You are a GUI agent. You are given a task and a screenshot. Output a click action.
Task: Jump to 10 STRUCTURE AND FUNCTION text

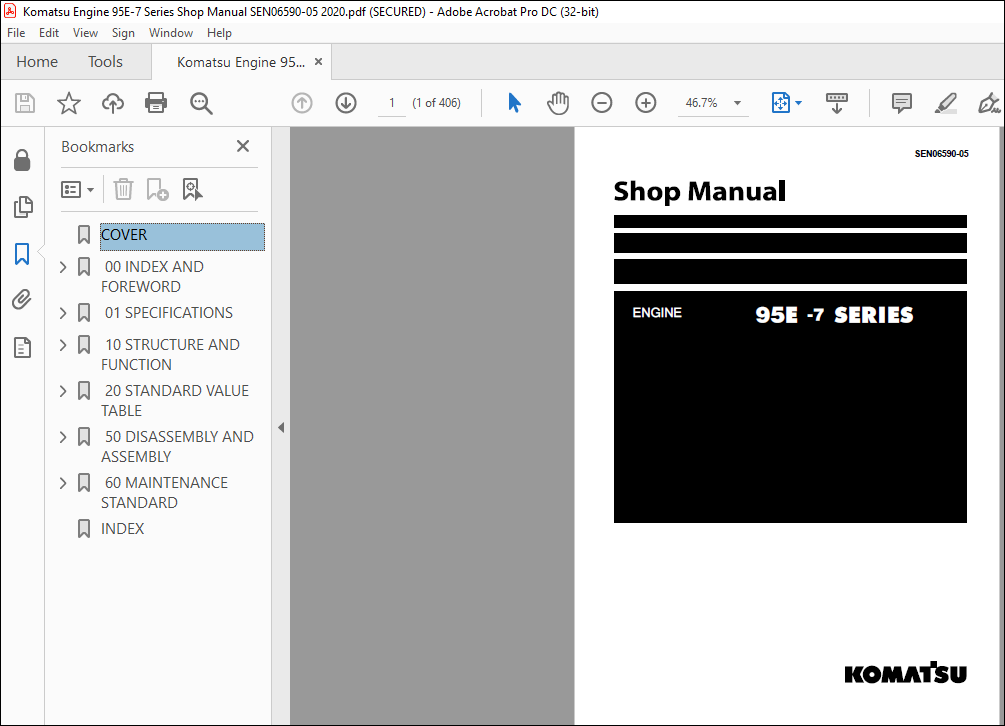click(170, 354)
